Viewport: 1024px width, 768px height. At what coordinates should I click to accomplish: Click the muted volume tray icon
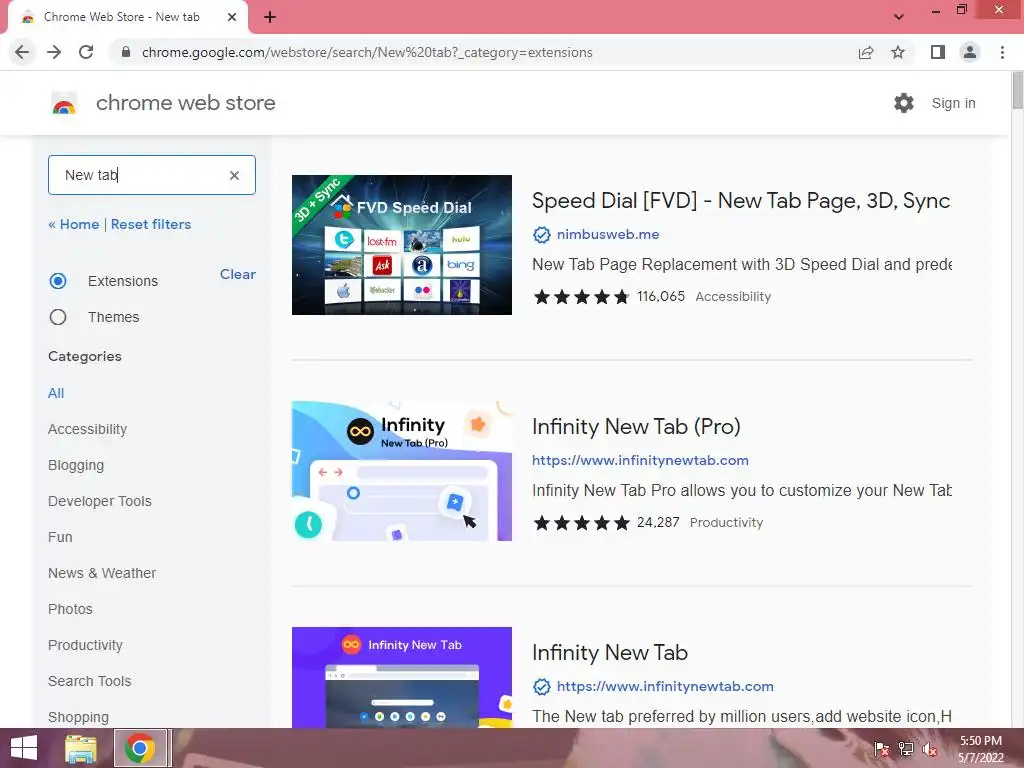930,748
